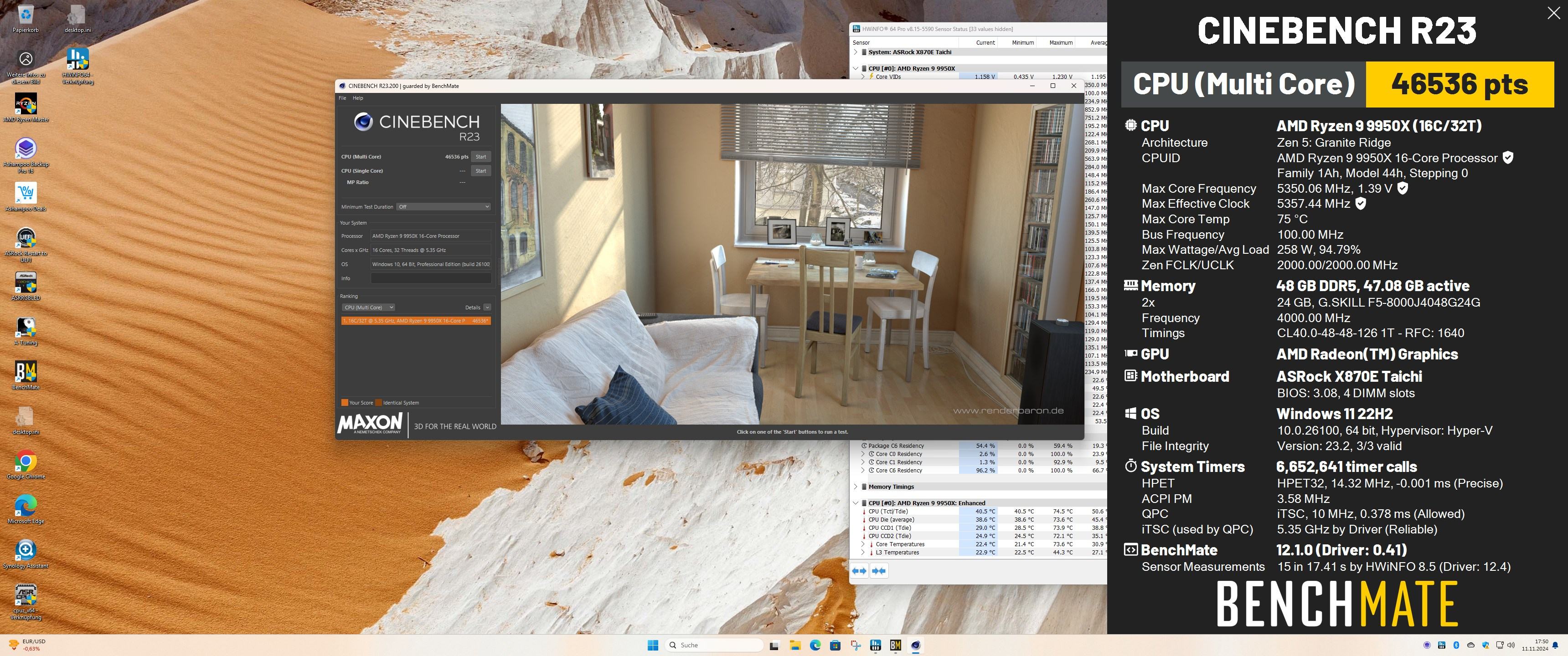Open Bluetooth tray icon
The height and width of the screenshot is (656, 1568).
tap(1456, 645)
